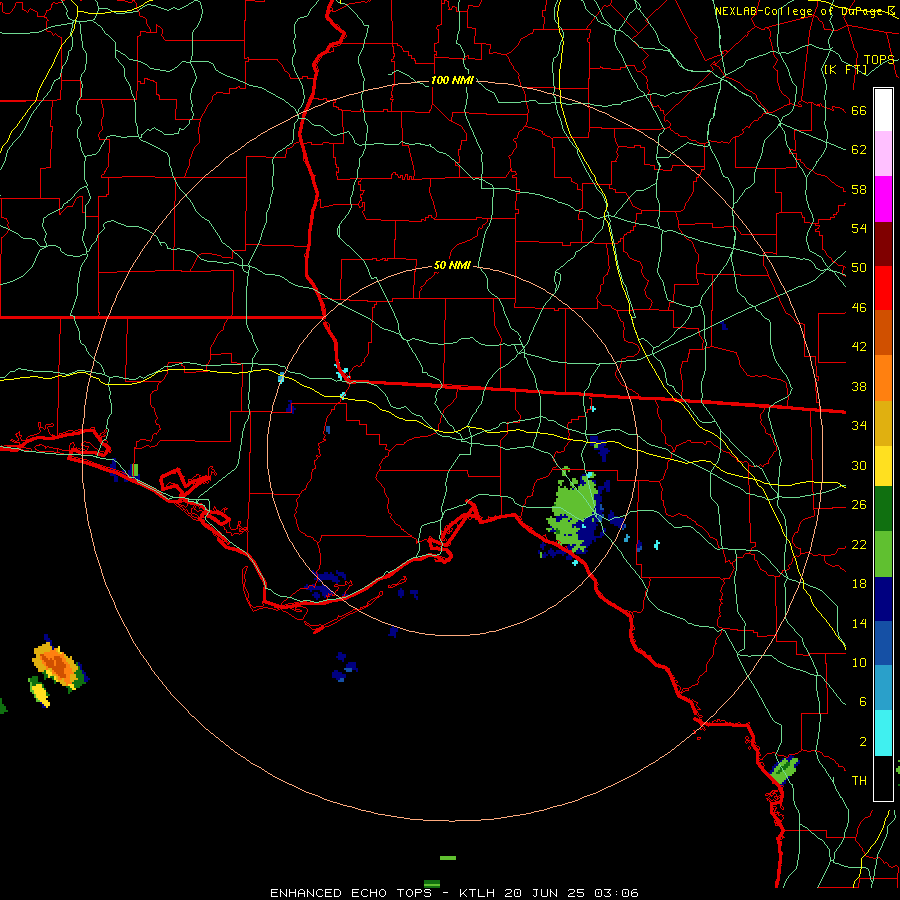Click the magenta swatch in the legend

(883, 199)
